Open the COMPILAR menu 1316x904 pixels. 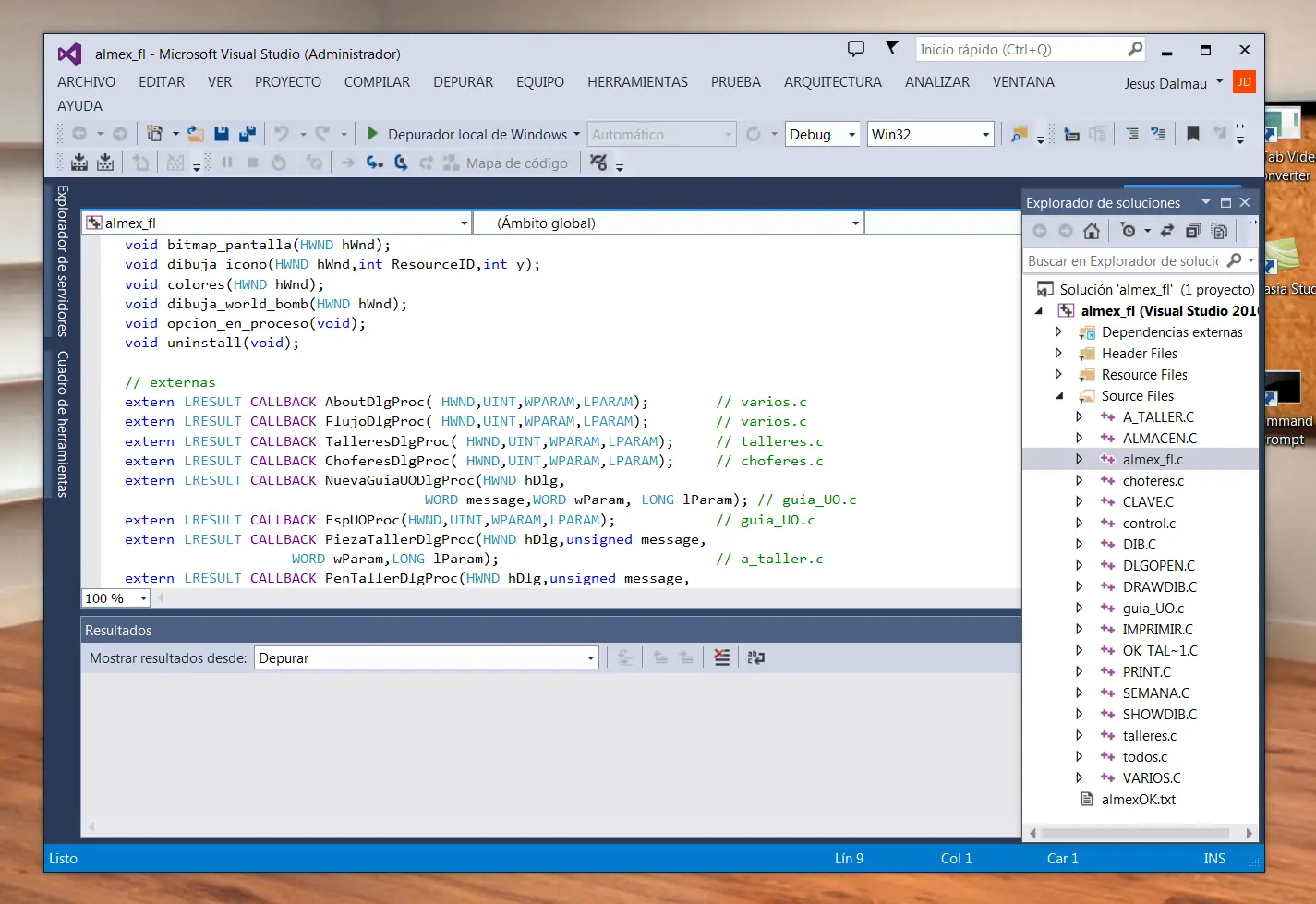tap(377, 82)
